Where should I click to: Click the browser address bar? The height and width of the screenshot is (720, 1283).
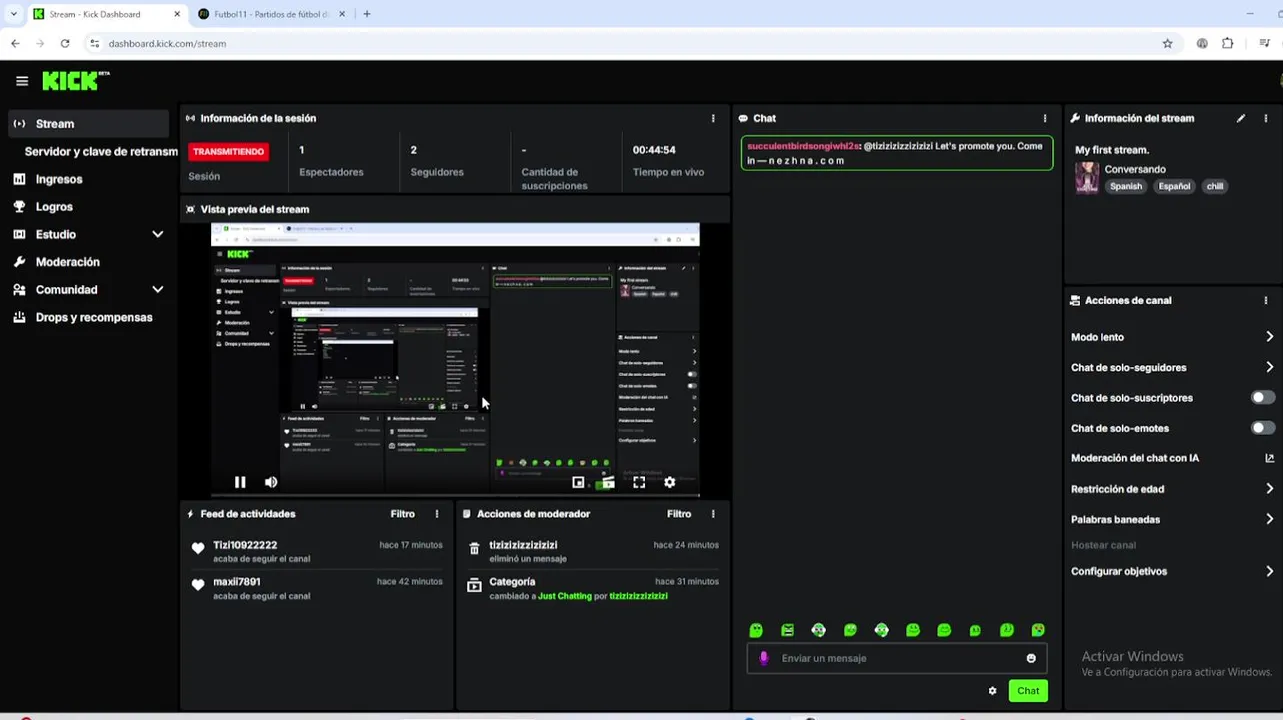(x=620, y=43)
